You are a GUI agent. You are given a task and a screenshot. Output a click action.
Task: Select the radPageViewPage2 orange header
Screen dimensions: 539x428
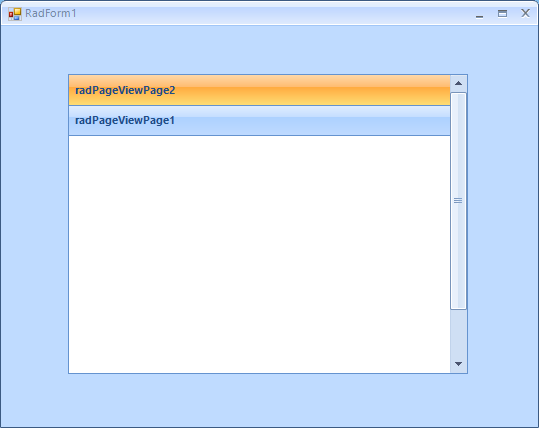(x=260, y=90)
